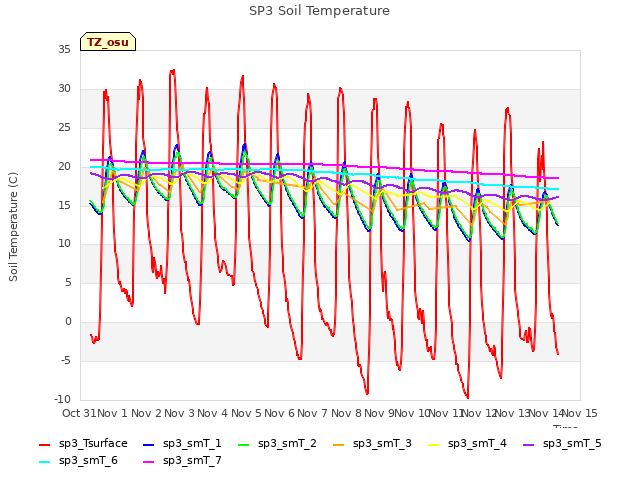Click the cyan sp3_smT_6 legend swatch
This screenshot has height=480, width=640.
(44, 462)
